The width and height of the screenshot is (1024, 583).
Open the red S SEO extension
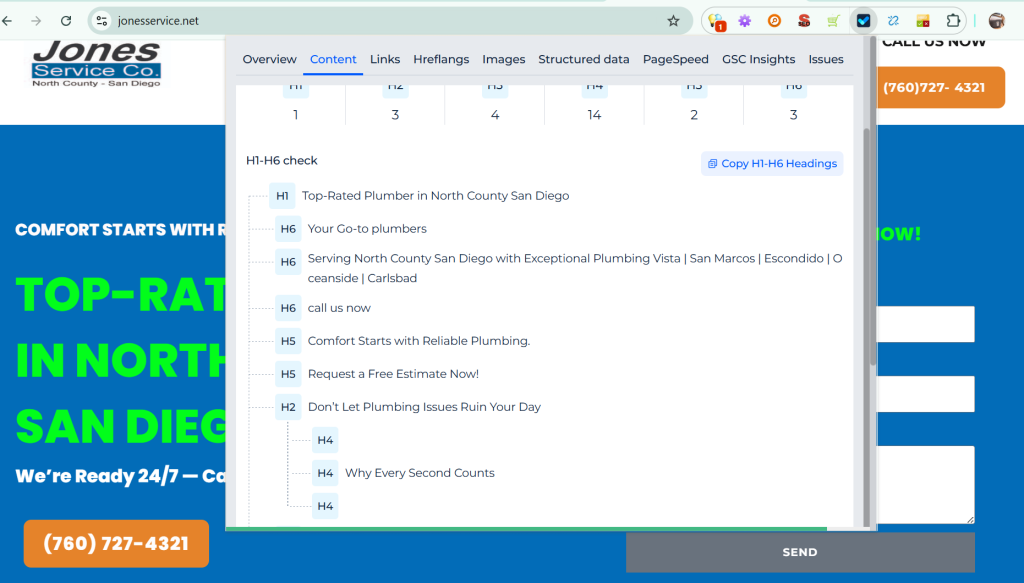(x=804, y=21)
